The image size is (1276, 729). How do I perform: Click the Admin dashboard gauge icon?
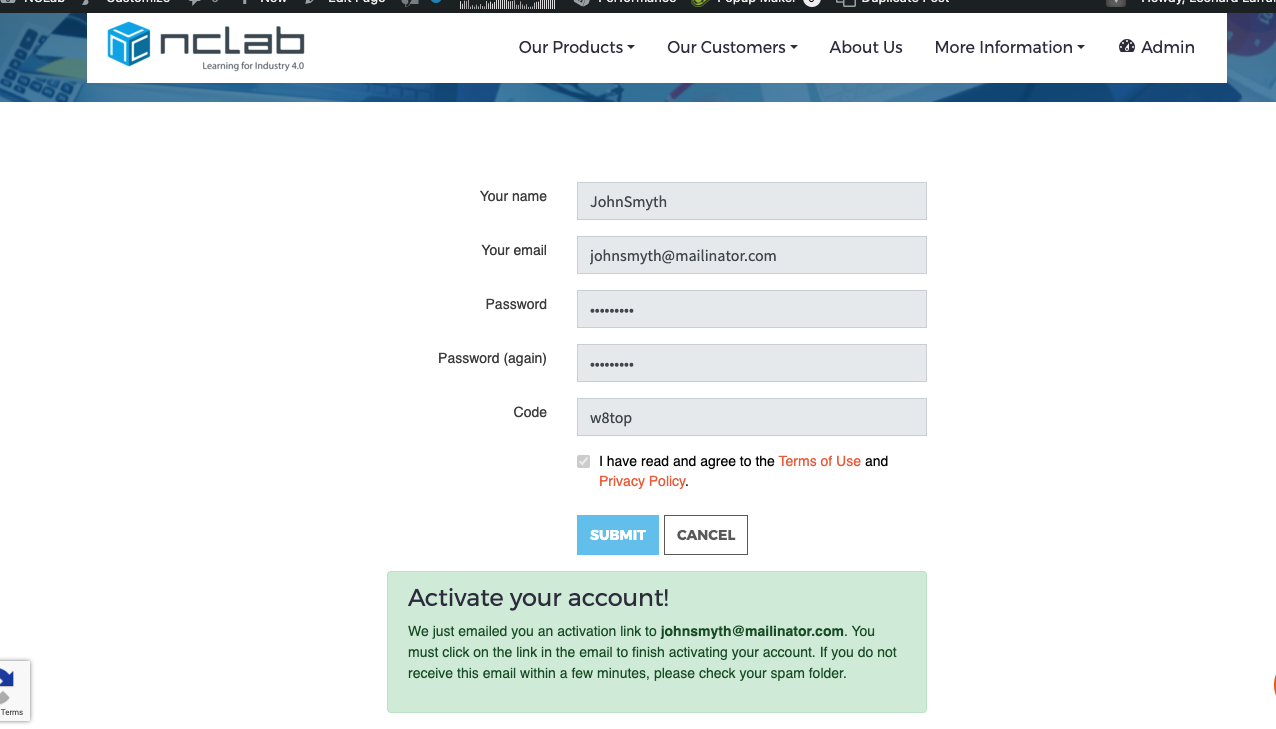(1127, 46)
